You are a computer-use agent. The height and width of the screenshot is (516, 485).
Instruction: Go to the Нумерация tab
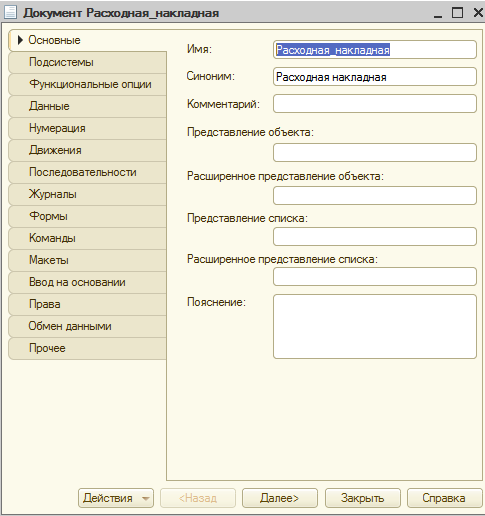coord(87,128)
